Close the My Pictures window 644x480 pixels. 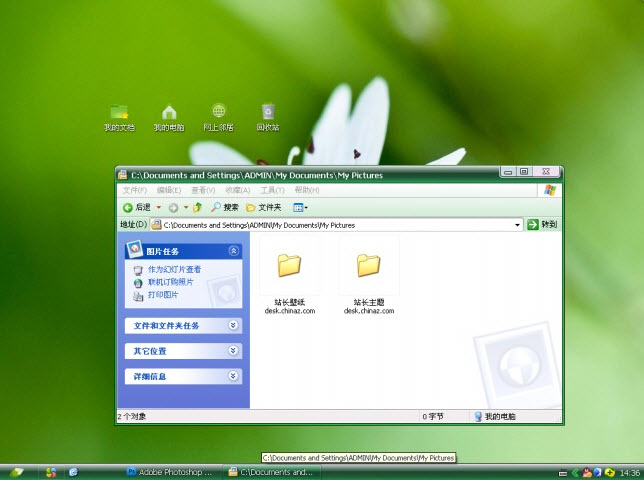click(x=546, y=172)
